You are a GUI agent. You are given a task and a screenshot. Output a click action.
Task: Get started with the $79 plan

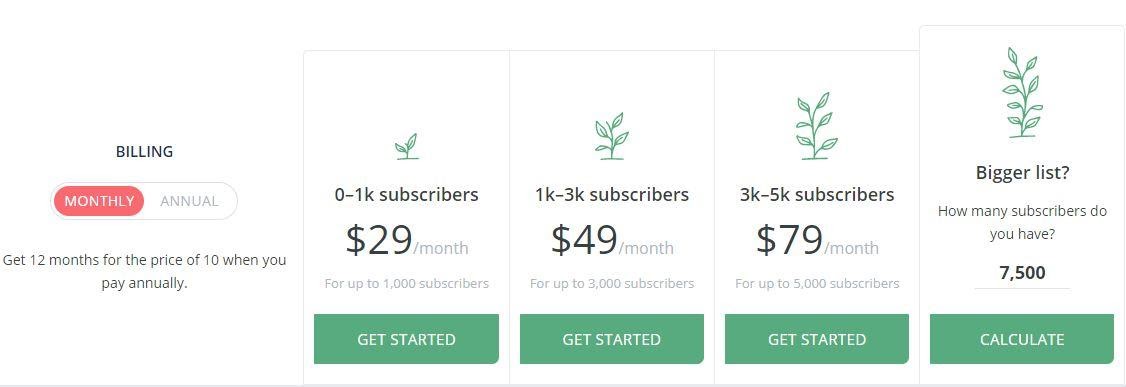coord(817,339)
